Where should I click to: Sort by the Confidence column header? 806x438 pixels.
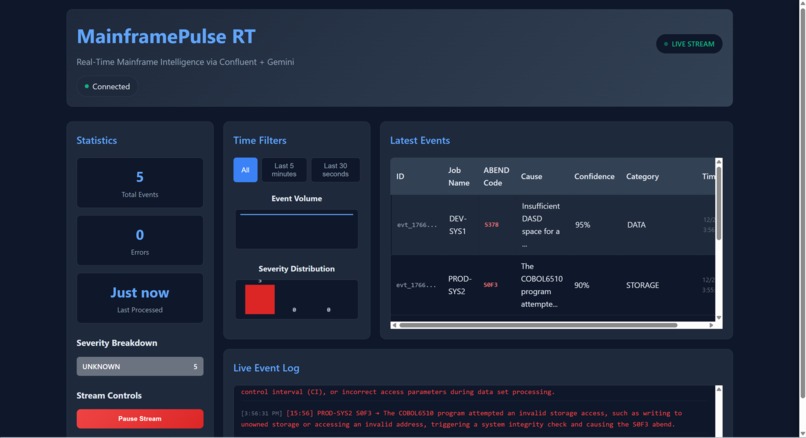tap(594, 176)
